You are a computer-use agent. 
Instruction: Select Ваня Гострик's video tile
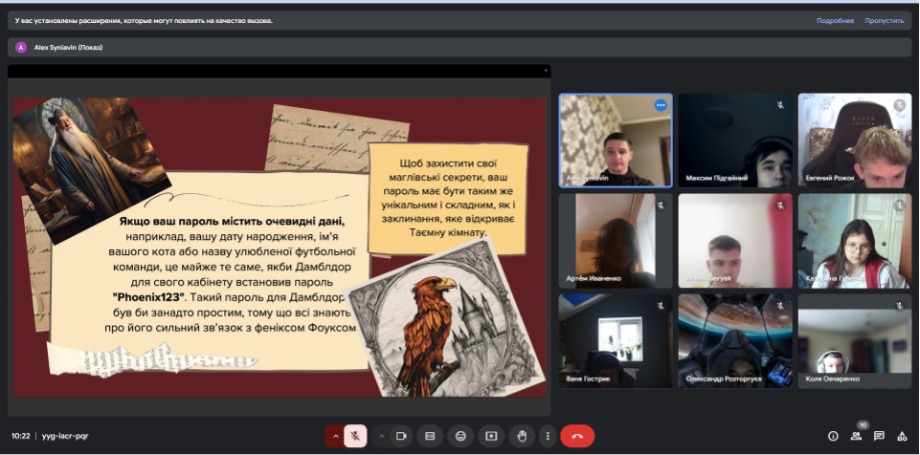pos(615,341)
